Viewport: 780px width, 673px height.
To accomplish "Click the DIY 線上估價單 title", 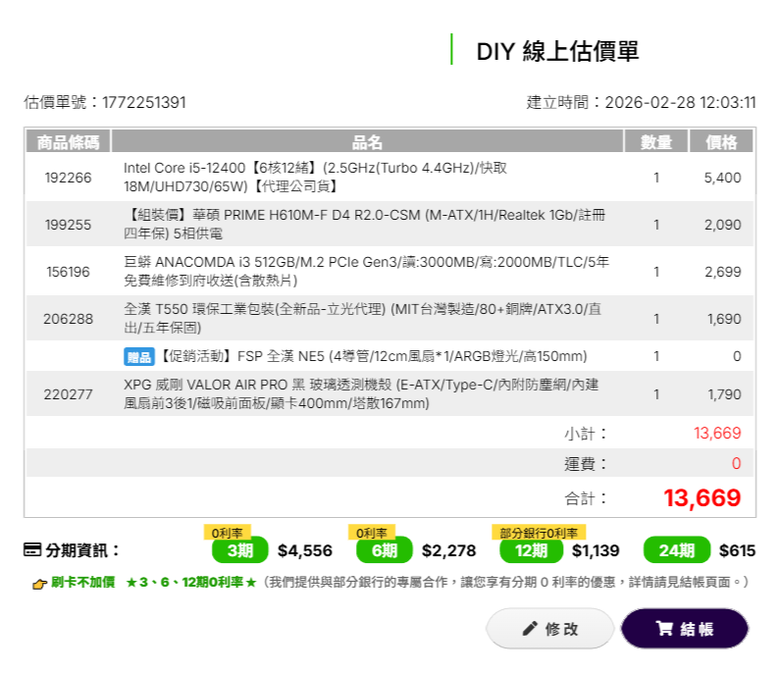I will (x=557, y=51).
